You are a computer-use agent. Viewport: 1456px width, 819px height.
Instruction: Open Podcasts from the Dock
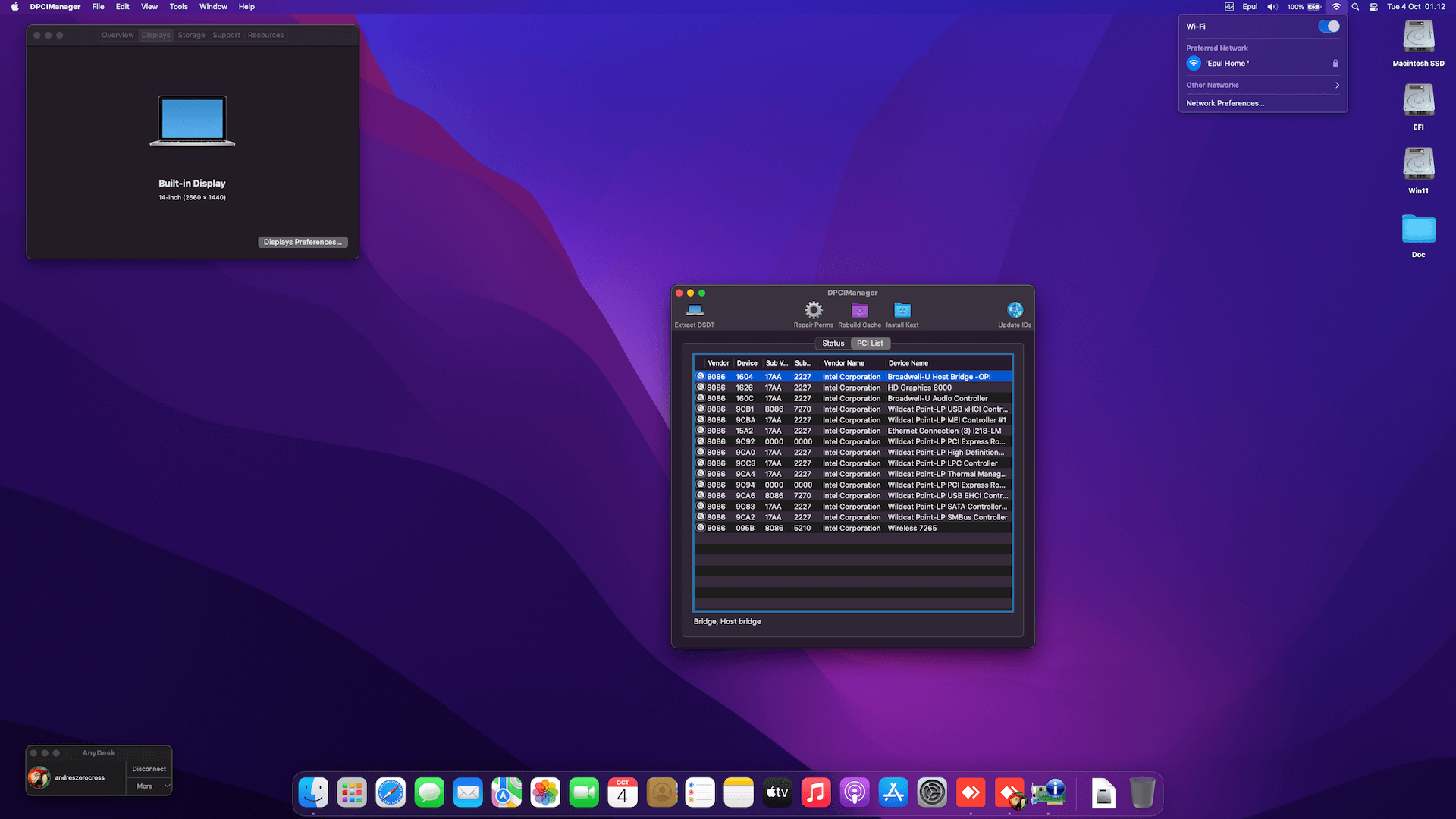(x=855, y=792)
